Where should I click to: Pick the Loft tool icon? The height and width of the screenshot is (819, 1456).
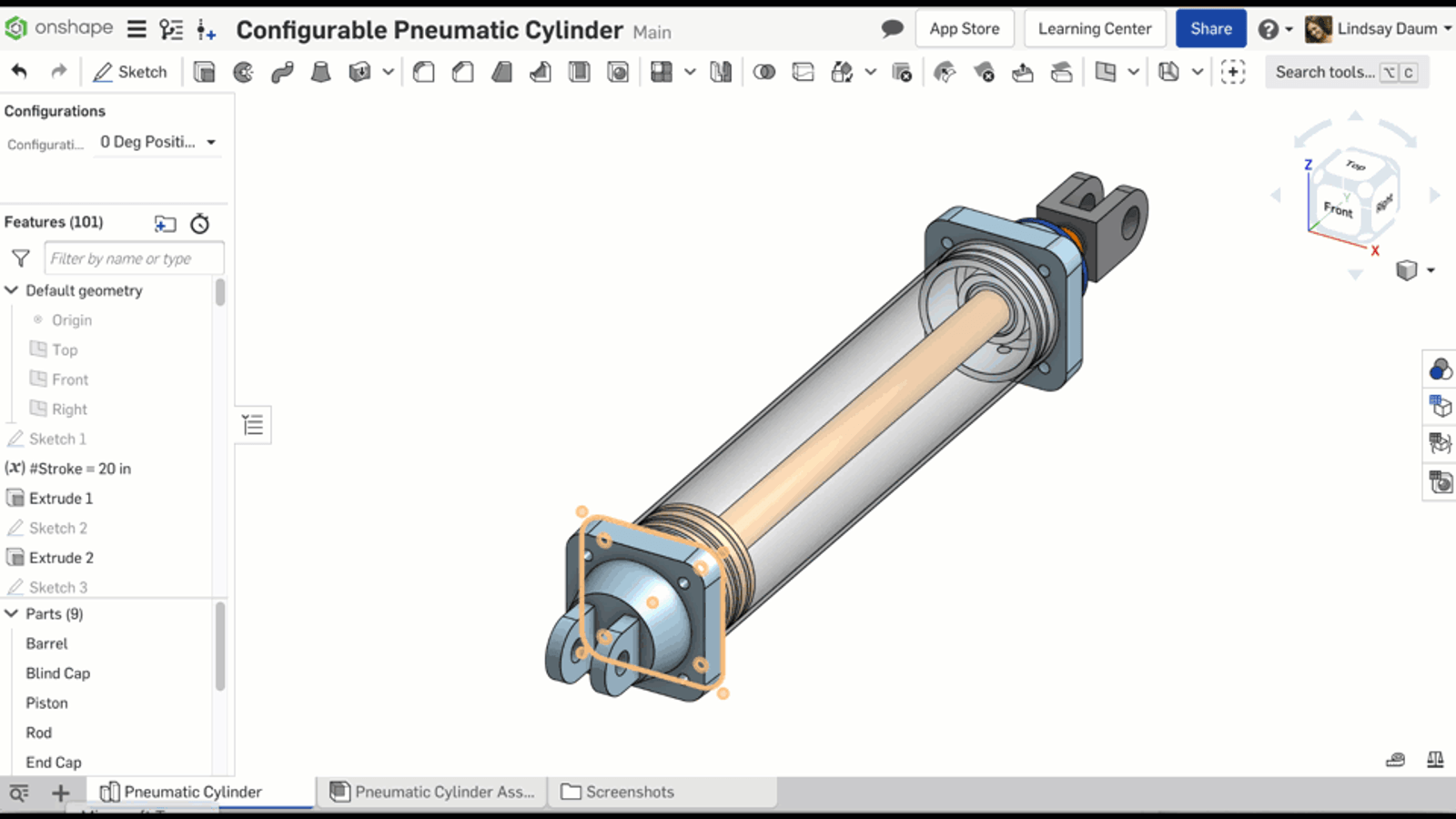320,72
